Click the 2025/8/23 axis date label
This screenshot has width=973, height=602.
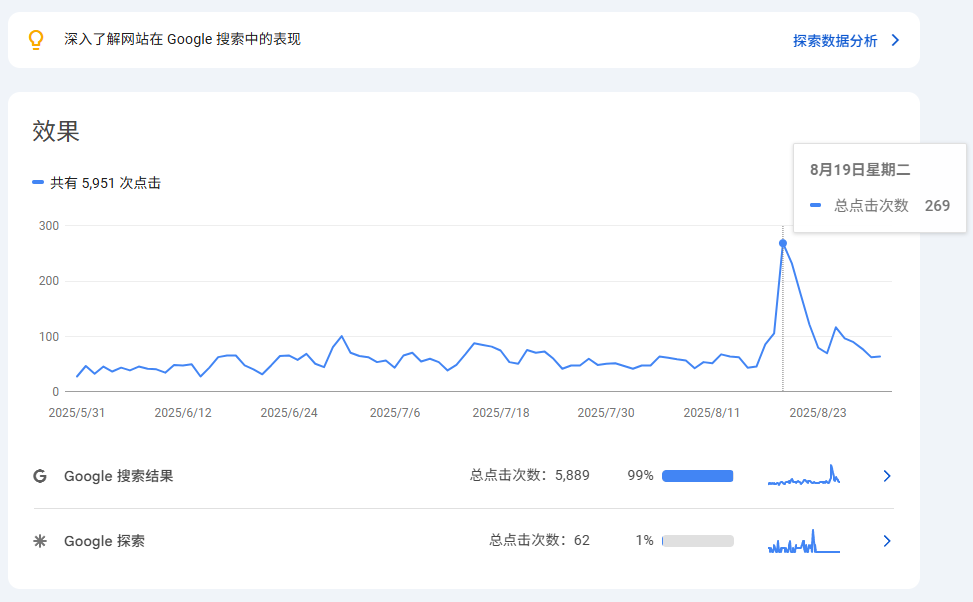click(x=818, y=413)
